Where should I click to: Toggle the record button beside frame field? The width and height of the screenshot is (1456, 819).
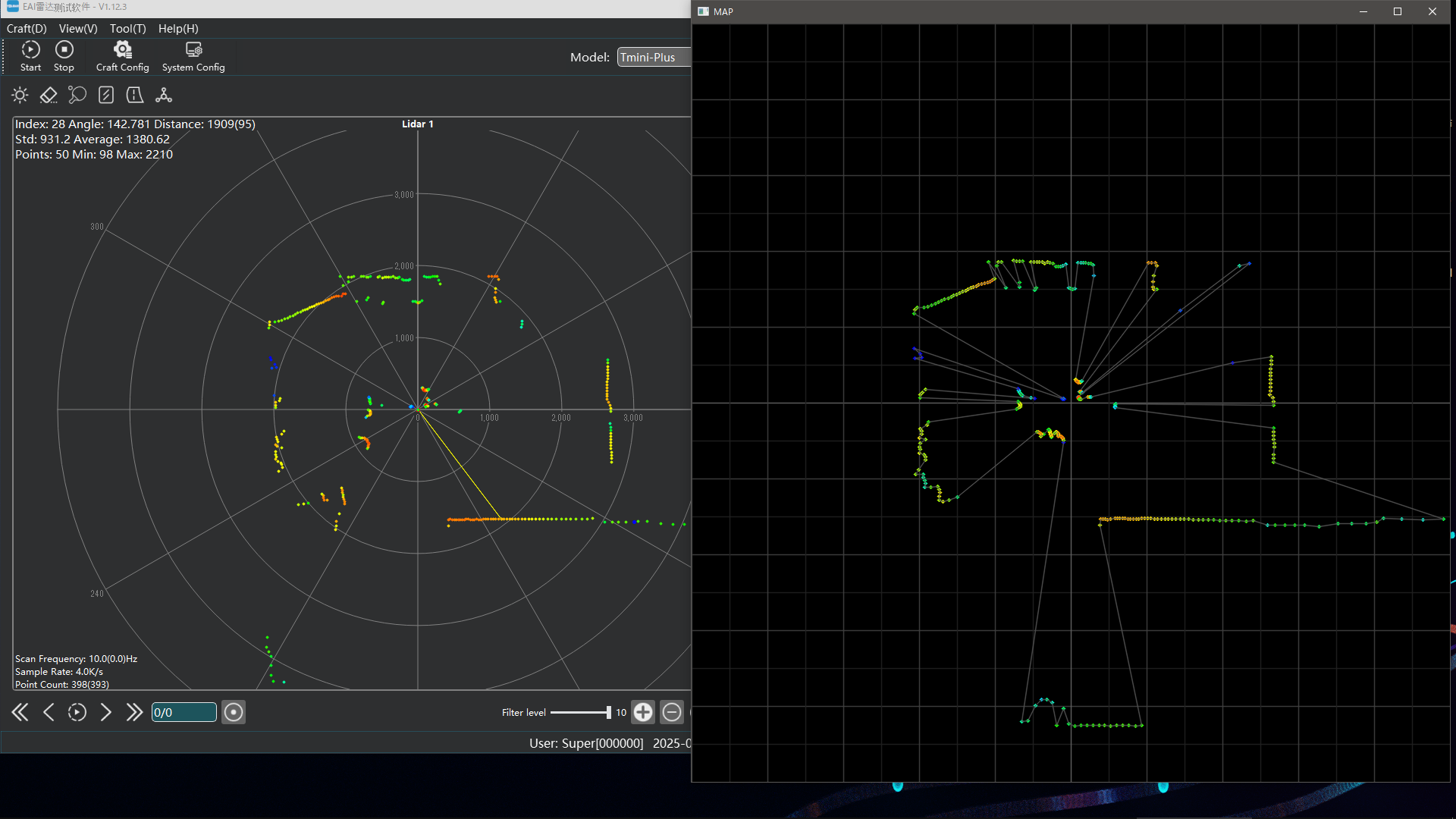pos(234,712)
